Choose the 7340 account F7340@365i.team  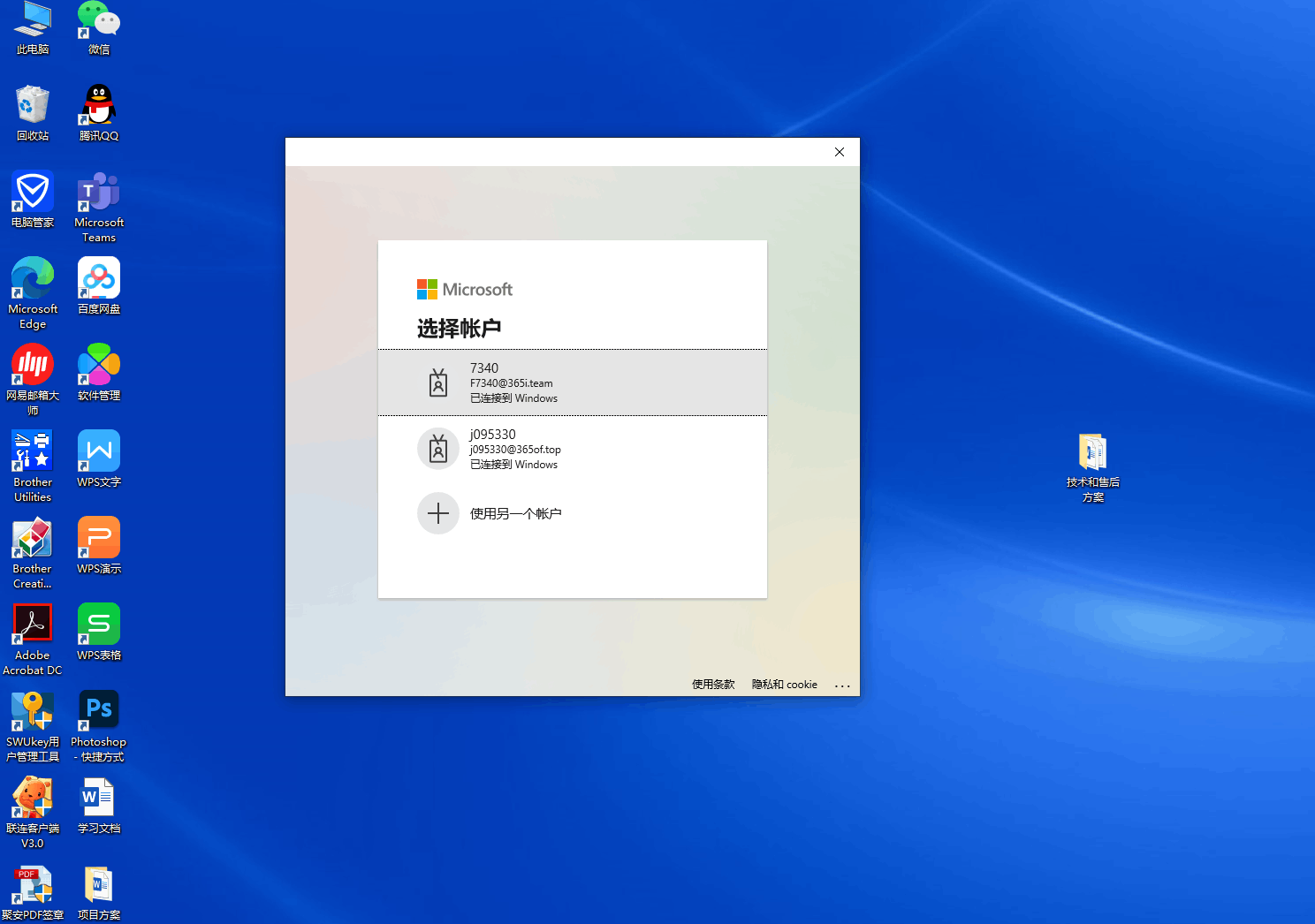tap(573, 382)
